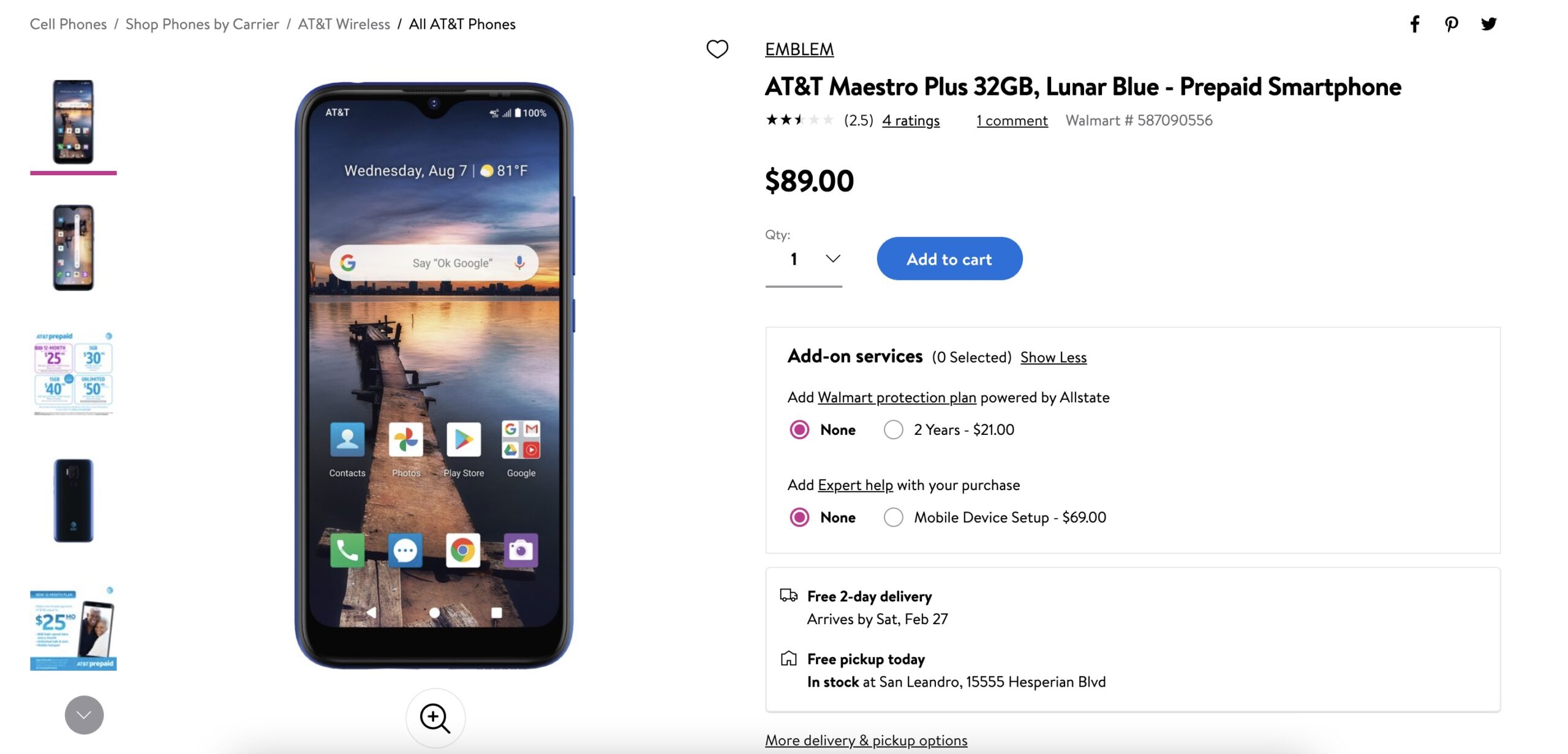Show more thumbnails with down chevron
This screenshot has width=1568, height=754.
tap(85, 715)
